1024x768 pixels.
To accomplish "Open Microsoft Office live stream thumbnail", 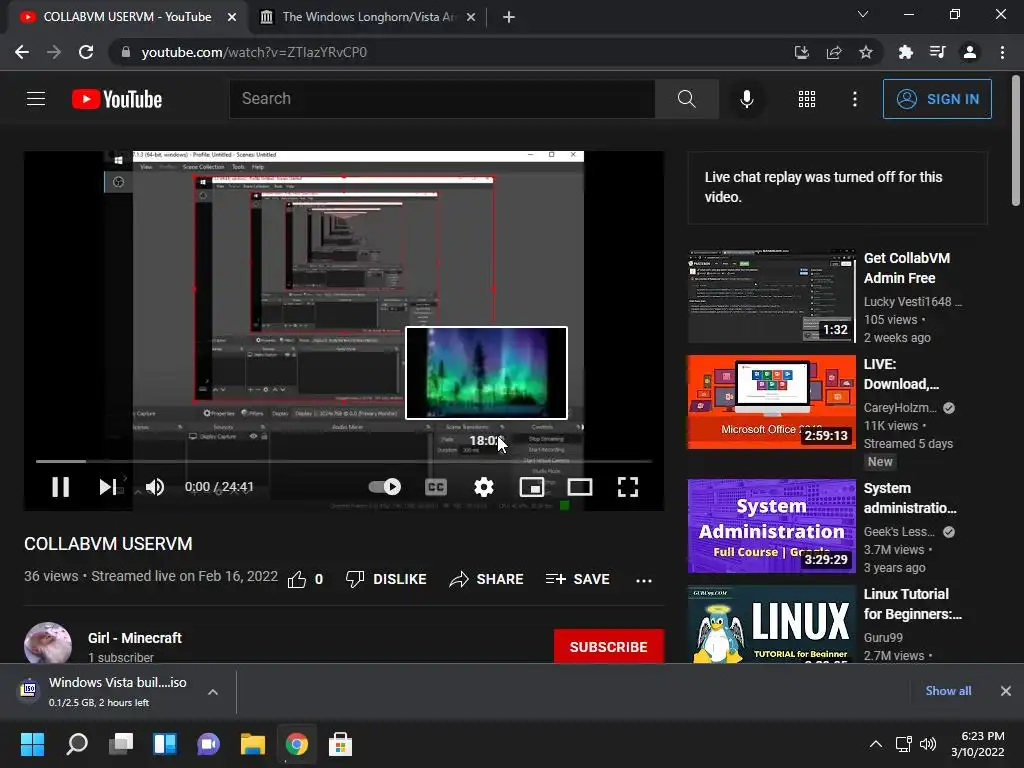I will point(771,402).
